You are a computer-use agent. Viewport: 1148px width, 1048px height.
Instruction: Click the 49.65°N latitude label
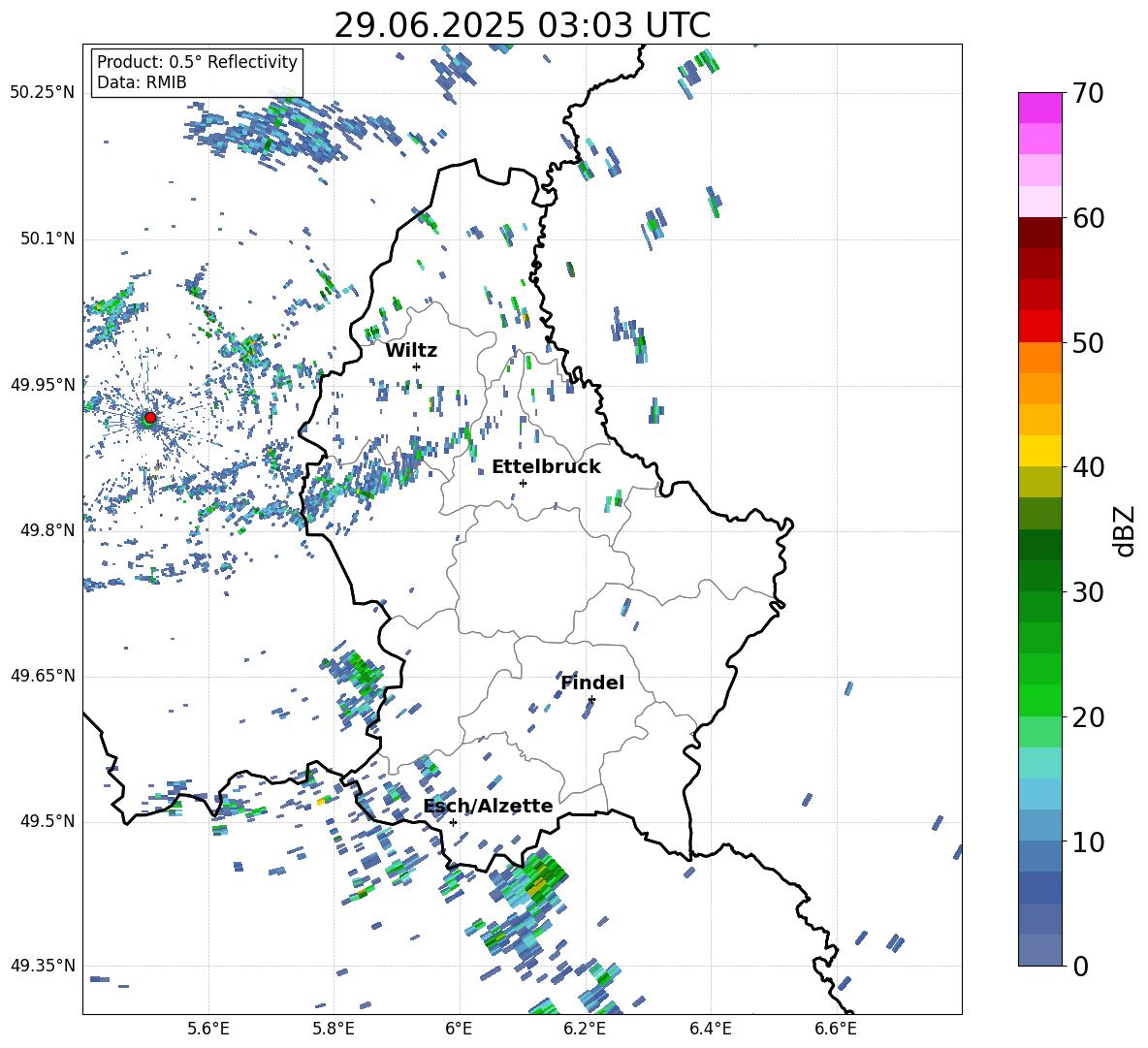point(43,676)
